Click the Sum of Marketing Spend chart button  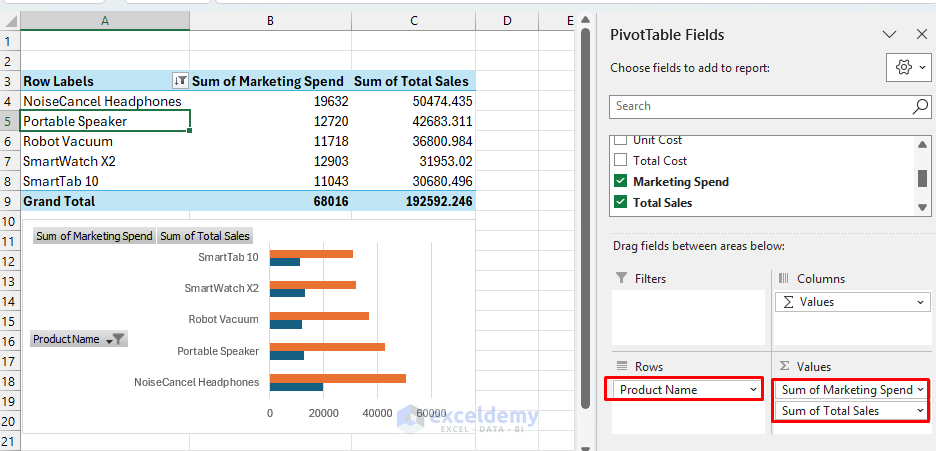(x=94, y=236)
